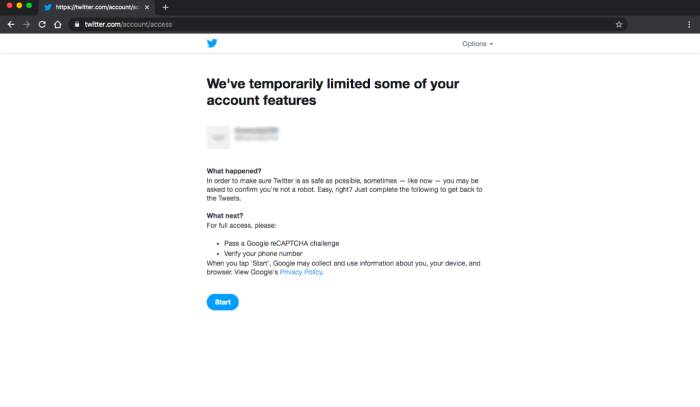This screenshot has width=700, height=407.
Task: Open the Chrome three-dot menu
Action: 689,24
